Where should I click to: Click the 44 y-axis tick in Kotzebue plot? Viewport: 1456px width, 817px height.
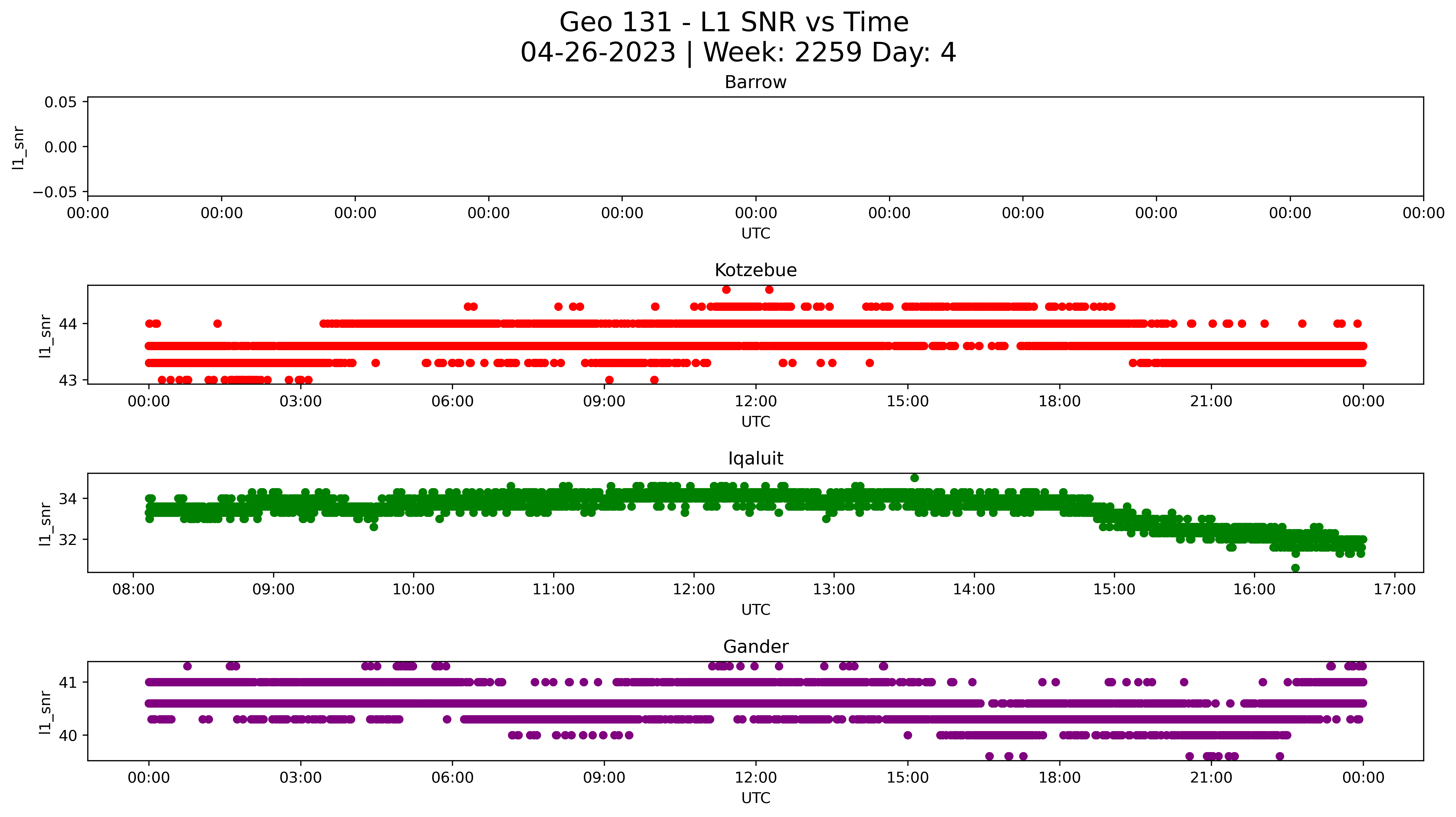(x=68, y=324)
